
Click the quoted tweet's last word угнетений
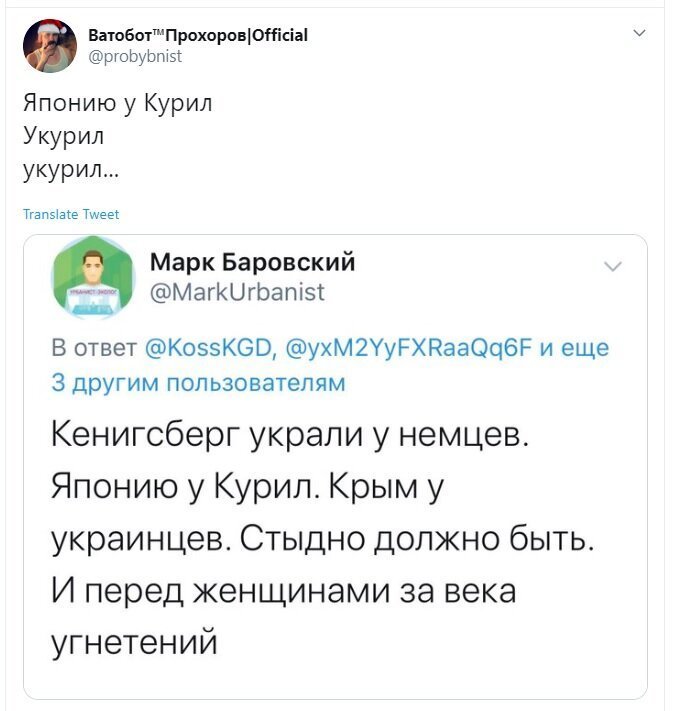[134, 643]
